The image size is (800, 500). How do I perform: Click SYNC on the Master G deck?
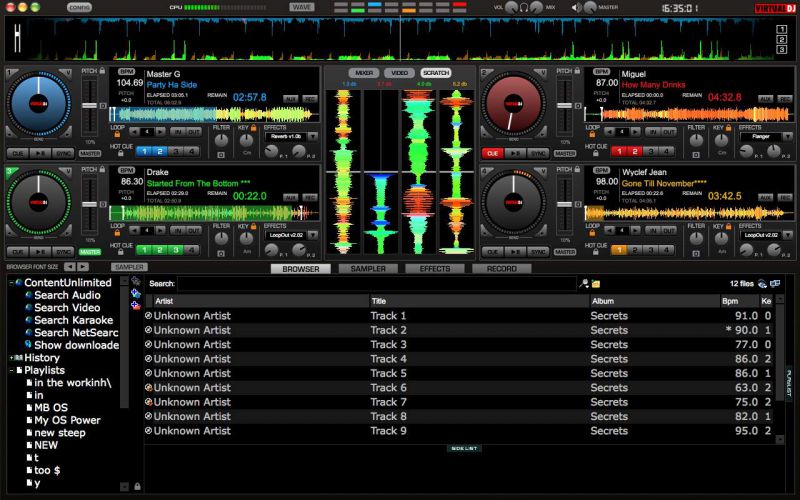click(x=63, y=153)
